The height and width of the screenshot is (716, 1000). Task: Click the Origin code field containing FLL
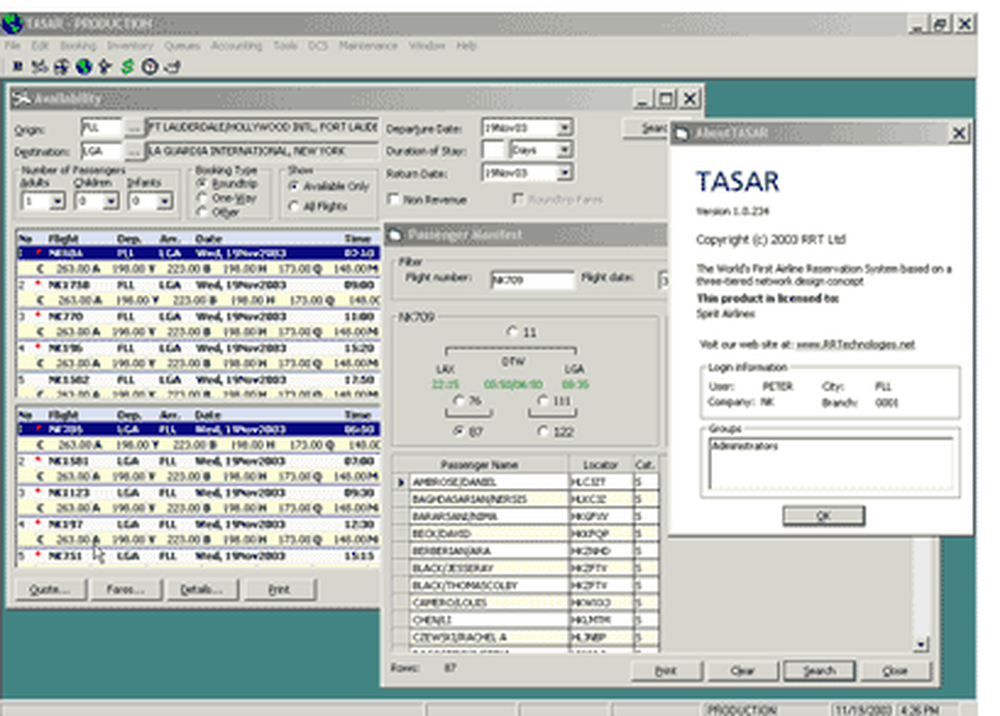click(x=101, y=128)
